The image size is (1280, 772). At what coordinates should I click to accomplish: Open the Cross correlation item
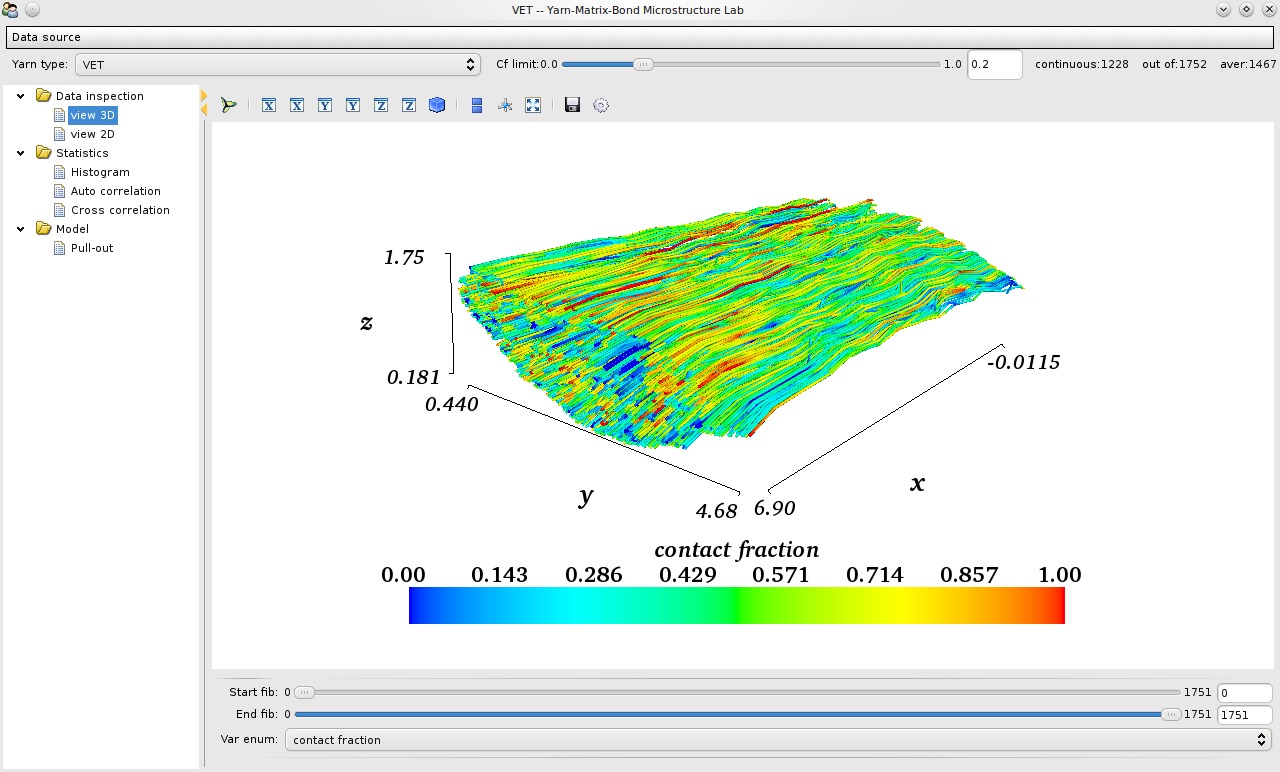[120, 210]
